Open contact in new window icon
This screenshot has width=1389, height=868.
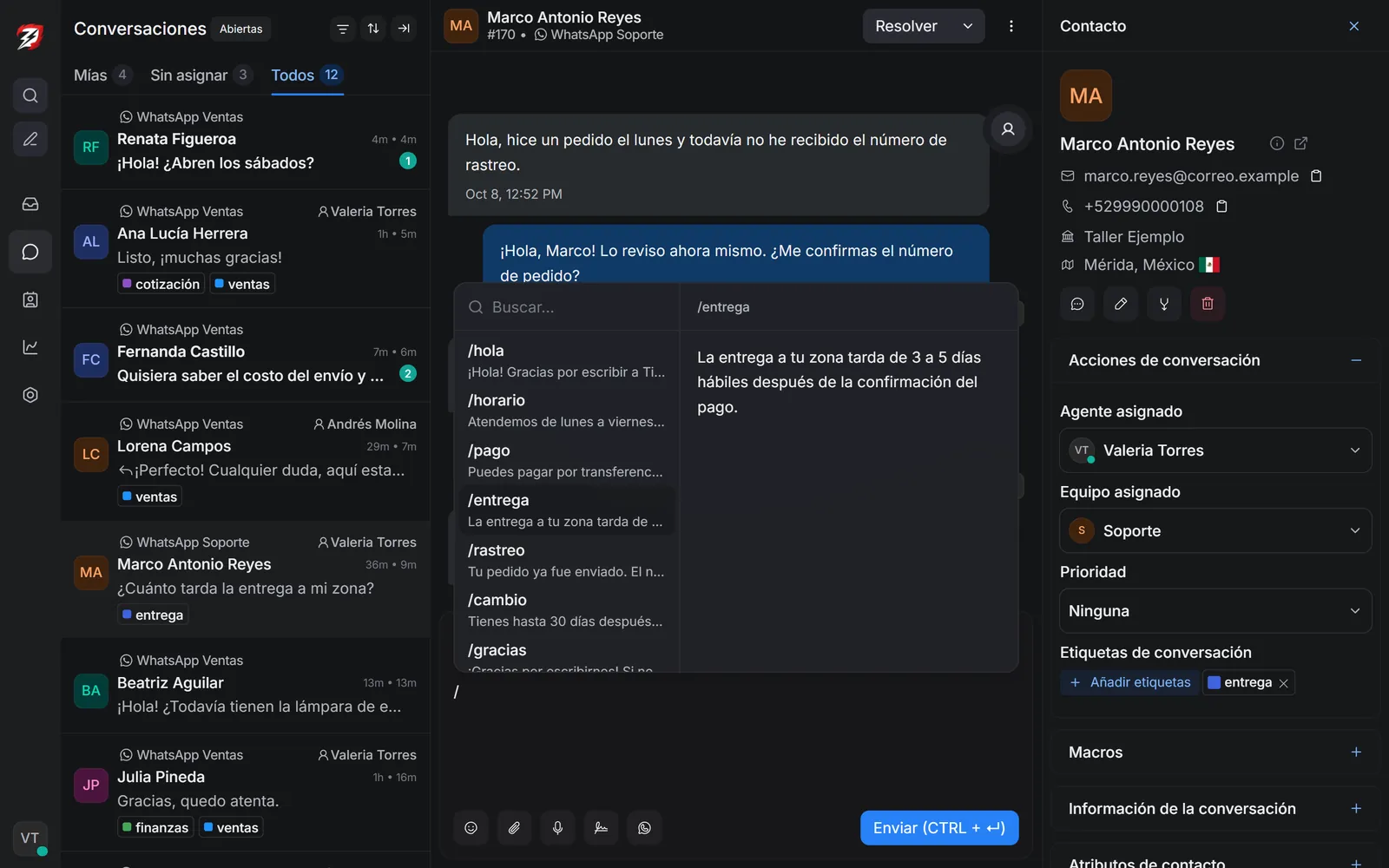1300,144
